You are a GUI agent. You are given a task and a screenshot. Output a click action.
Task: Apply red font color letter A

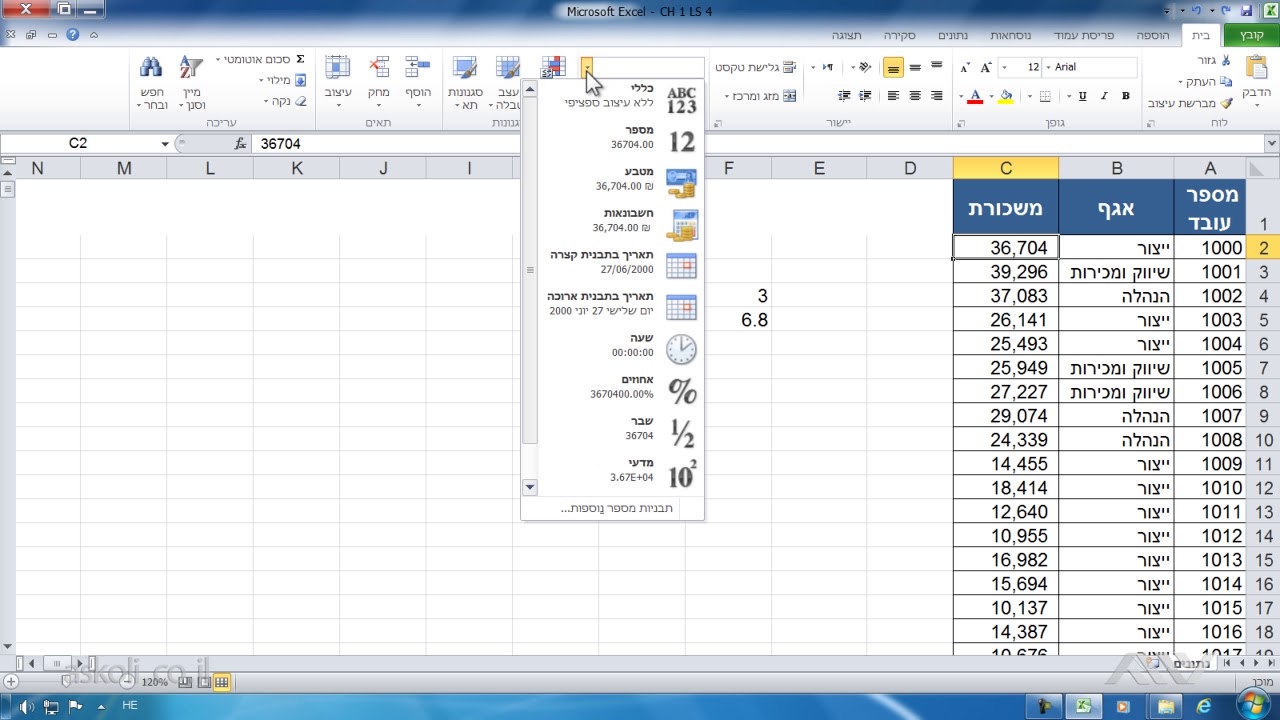click(975, 96)
